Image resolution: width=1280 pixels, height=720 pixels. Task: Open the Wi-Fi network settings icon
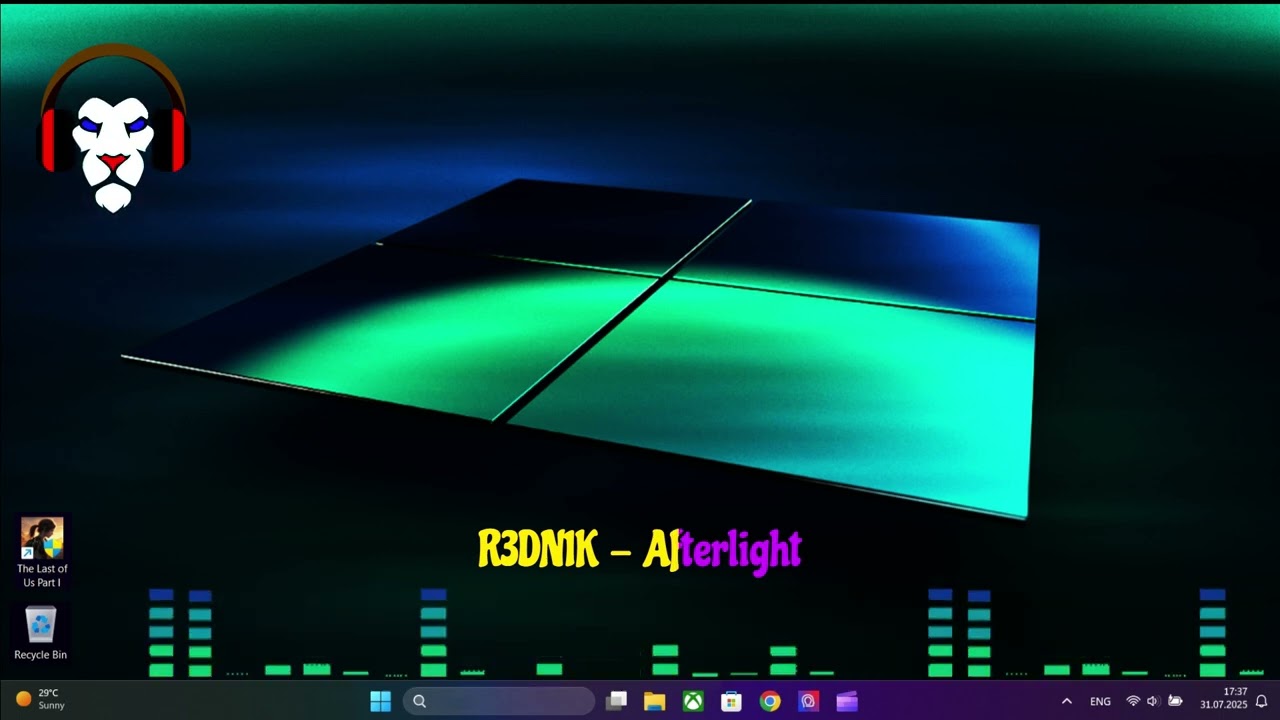tap(1133, 701)
